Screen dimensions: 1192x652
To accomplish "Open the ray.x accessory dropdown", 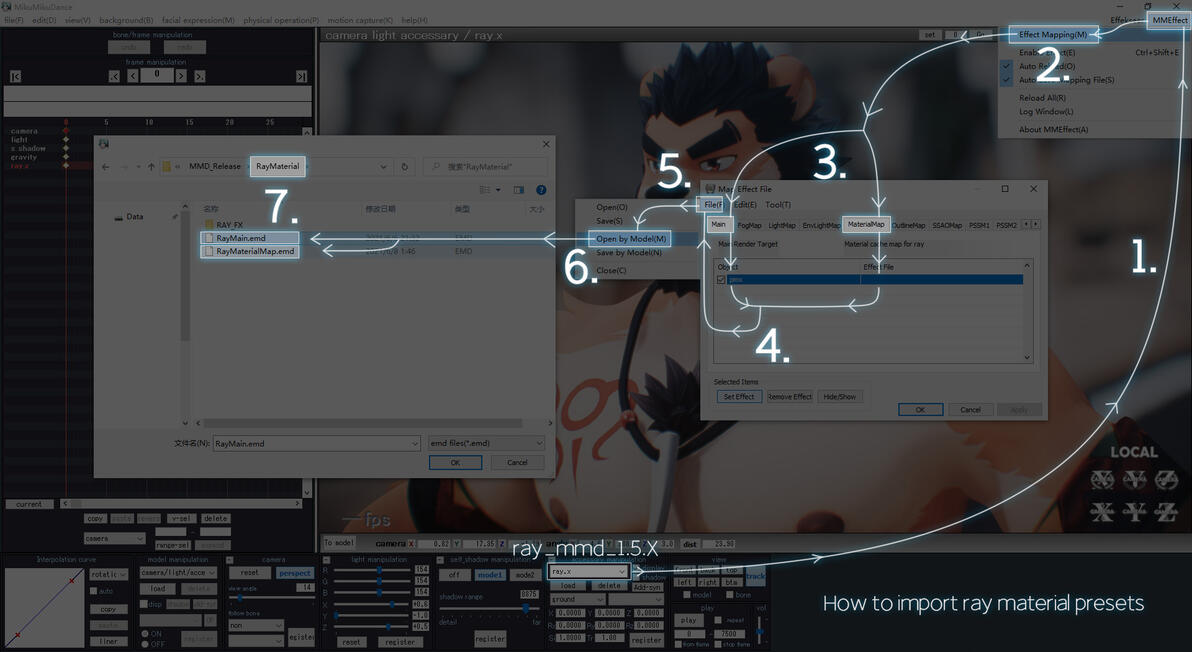I will pos(588,571).
